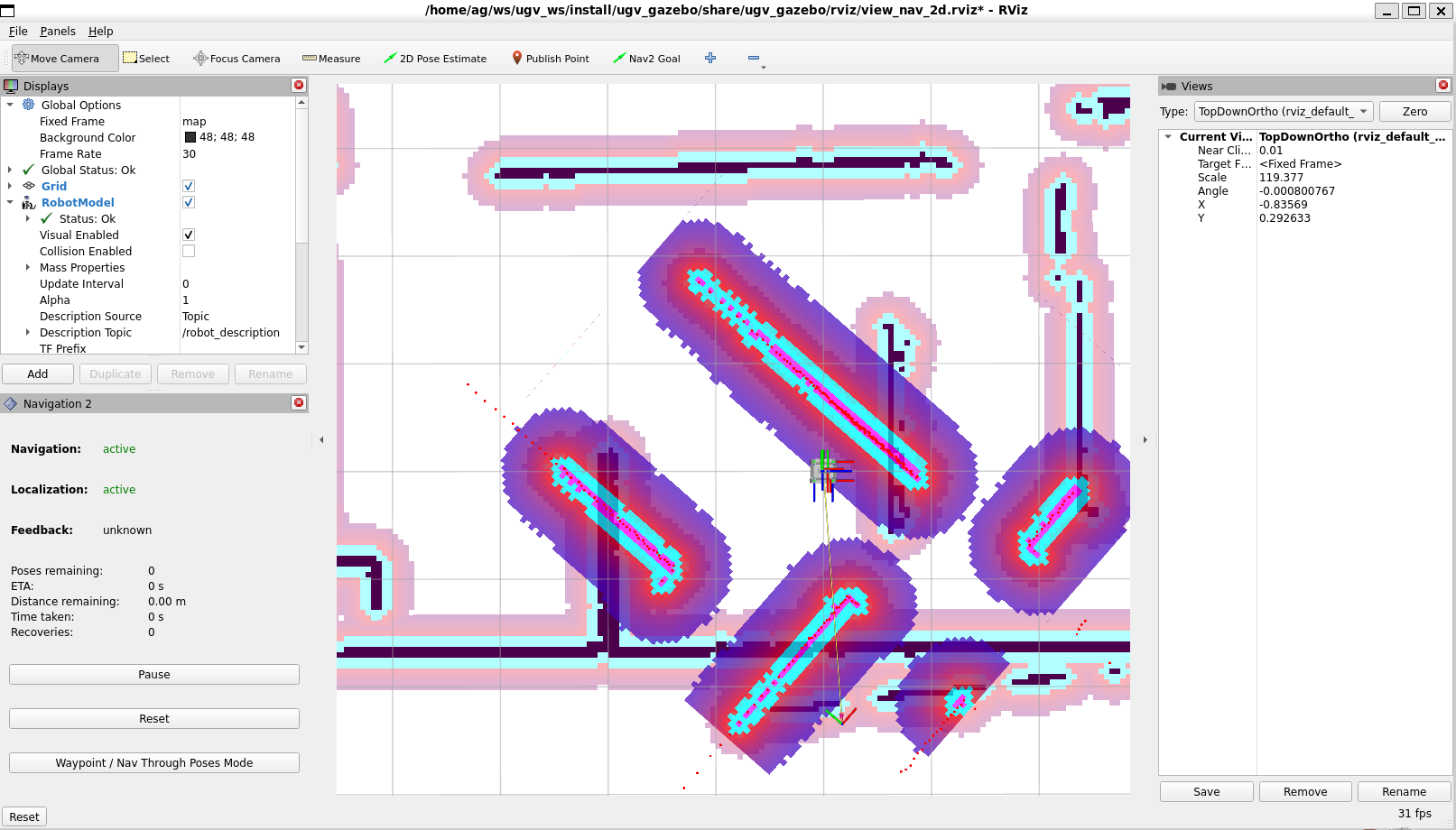Expand the Mass Properties node
The image size is (1456, 830).
(28, 267)
